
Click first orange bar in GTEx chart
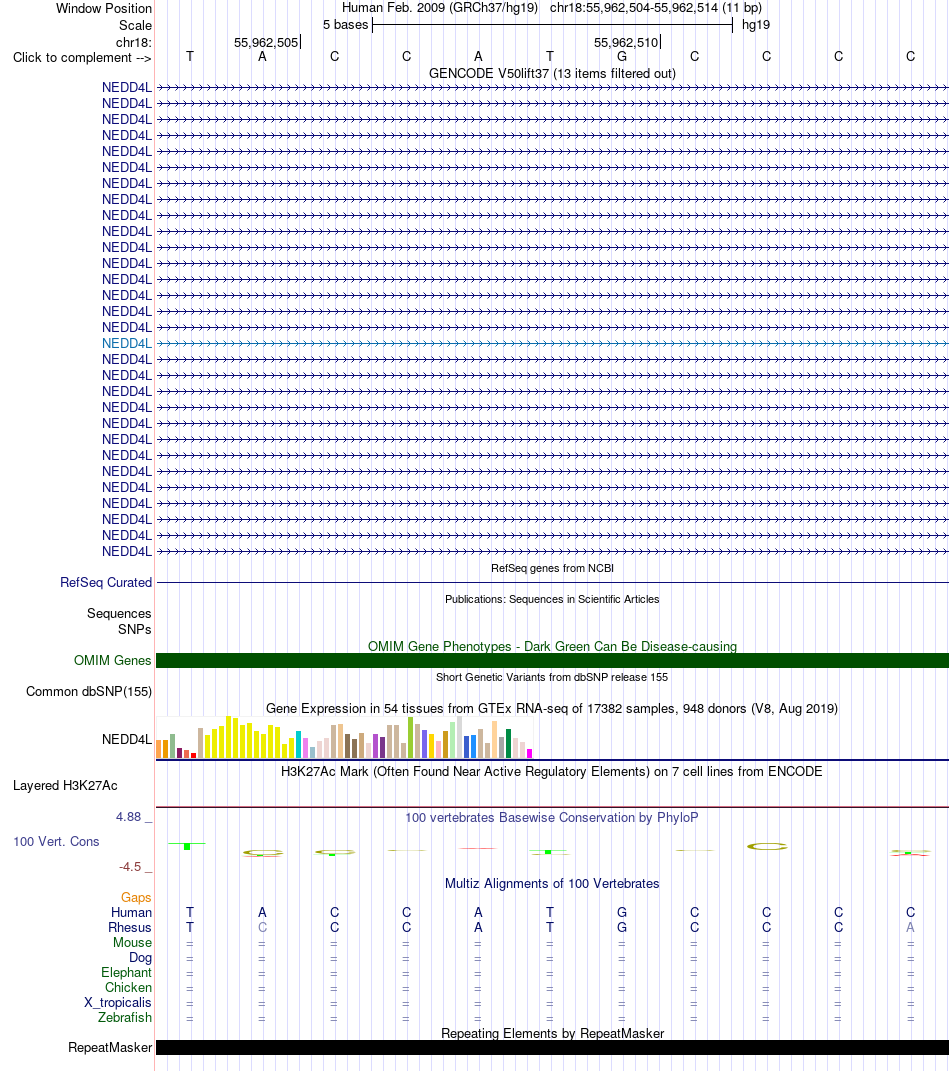pos(159,749)
